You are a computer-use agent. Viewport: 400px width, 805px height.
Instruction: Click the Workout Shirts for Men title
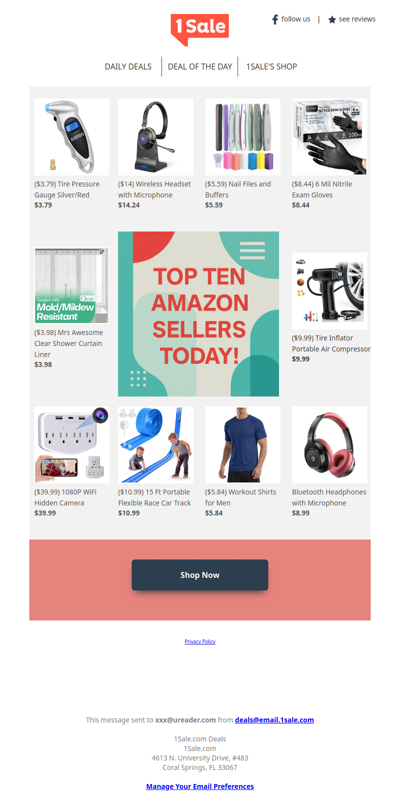pos(240,497)
